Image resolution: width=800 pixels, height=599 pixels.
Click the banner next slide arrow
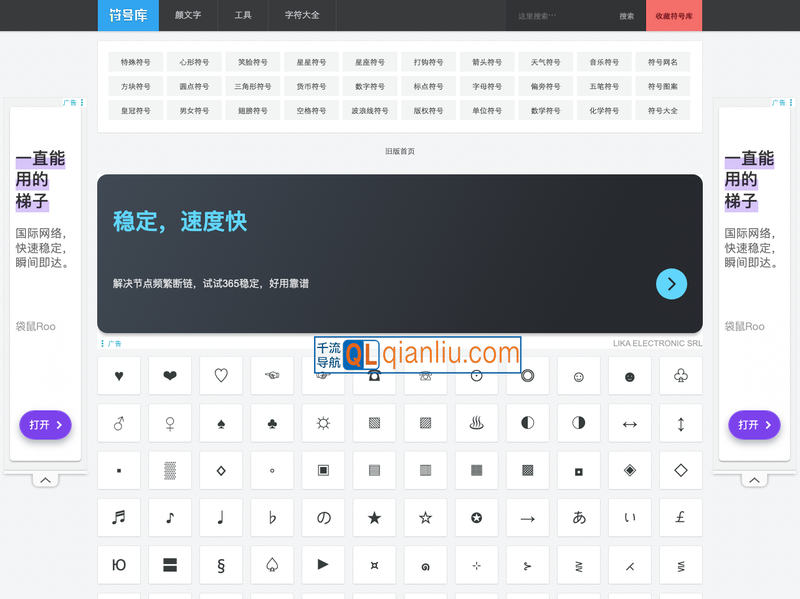click(x=671, y=284)
